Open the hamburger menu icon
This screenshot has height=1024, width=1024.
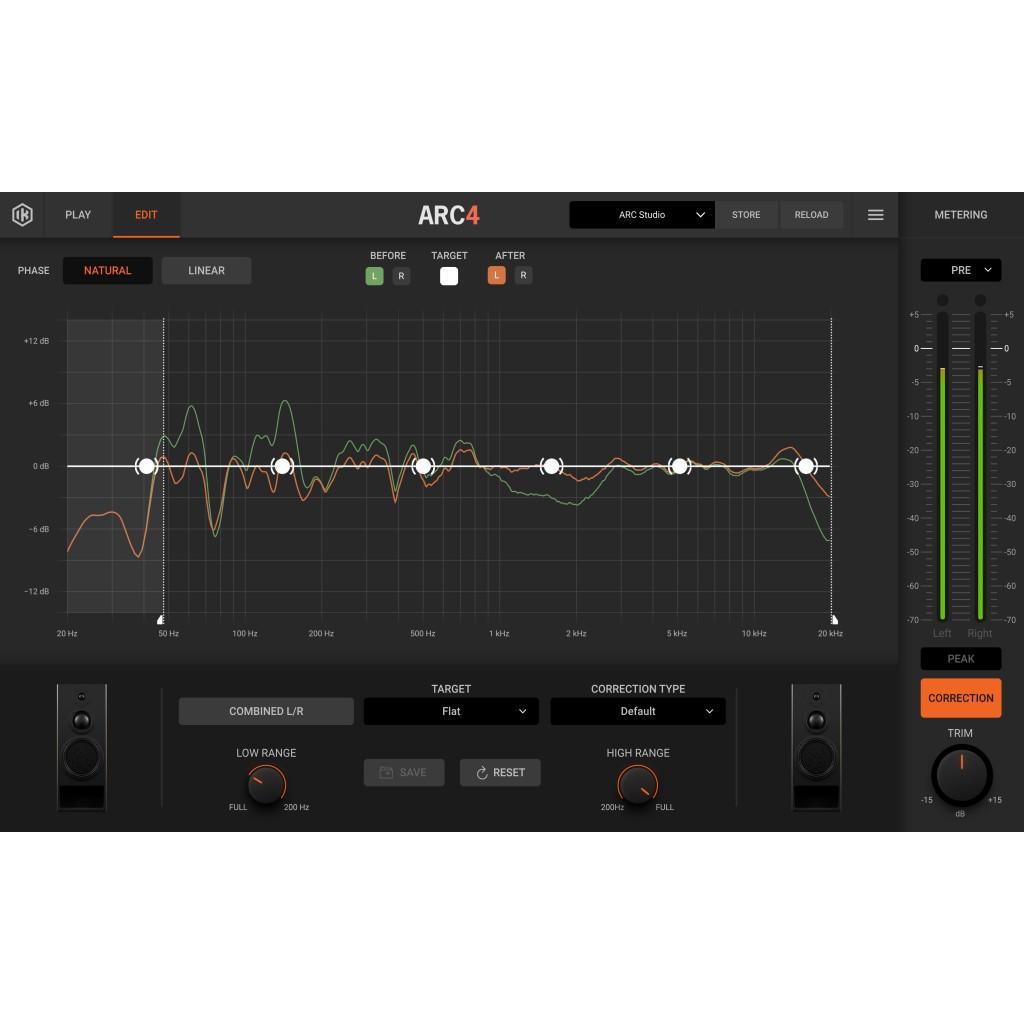tap(875, 215)
